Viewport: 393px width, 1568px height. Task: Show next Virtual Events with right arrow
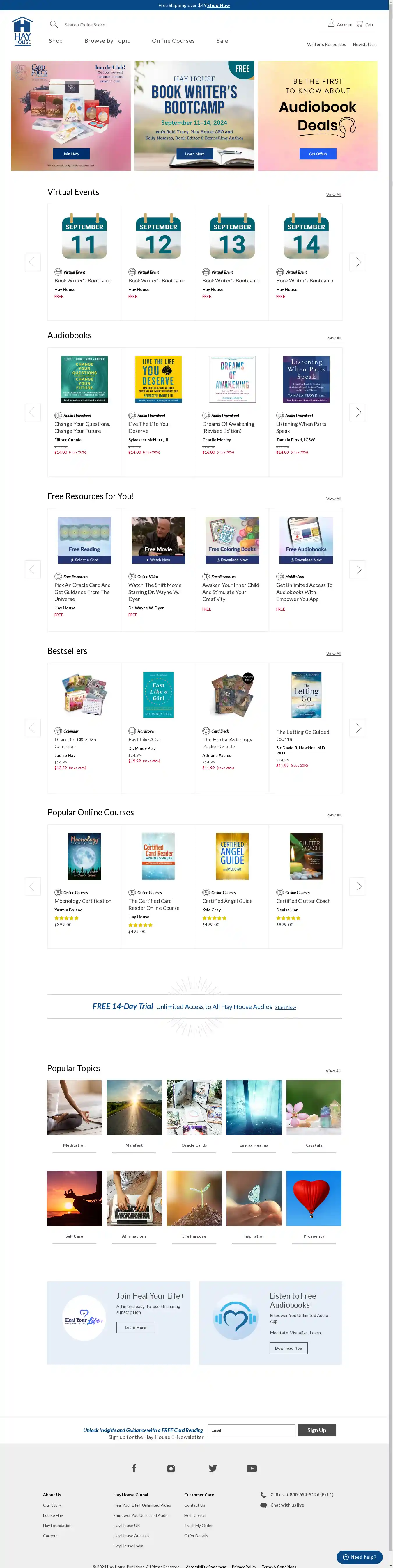pyautogui.click(x=358, y=262)
